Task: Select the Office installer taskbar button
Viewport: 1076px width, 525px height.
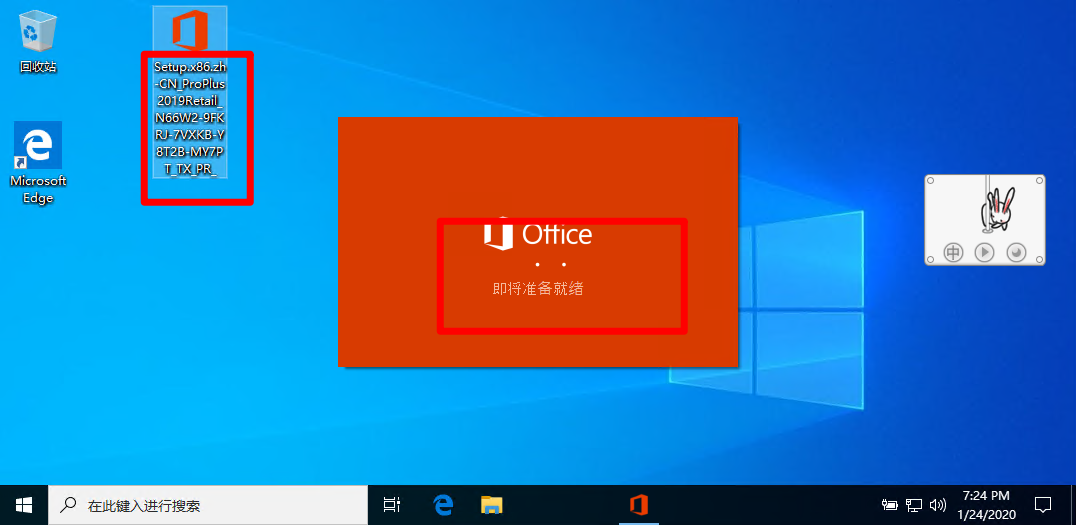Action: click(x=639, y=506)
